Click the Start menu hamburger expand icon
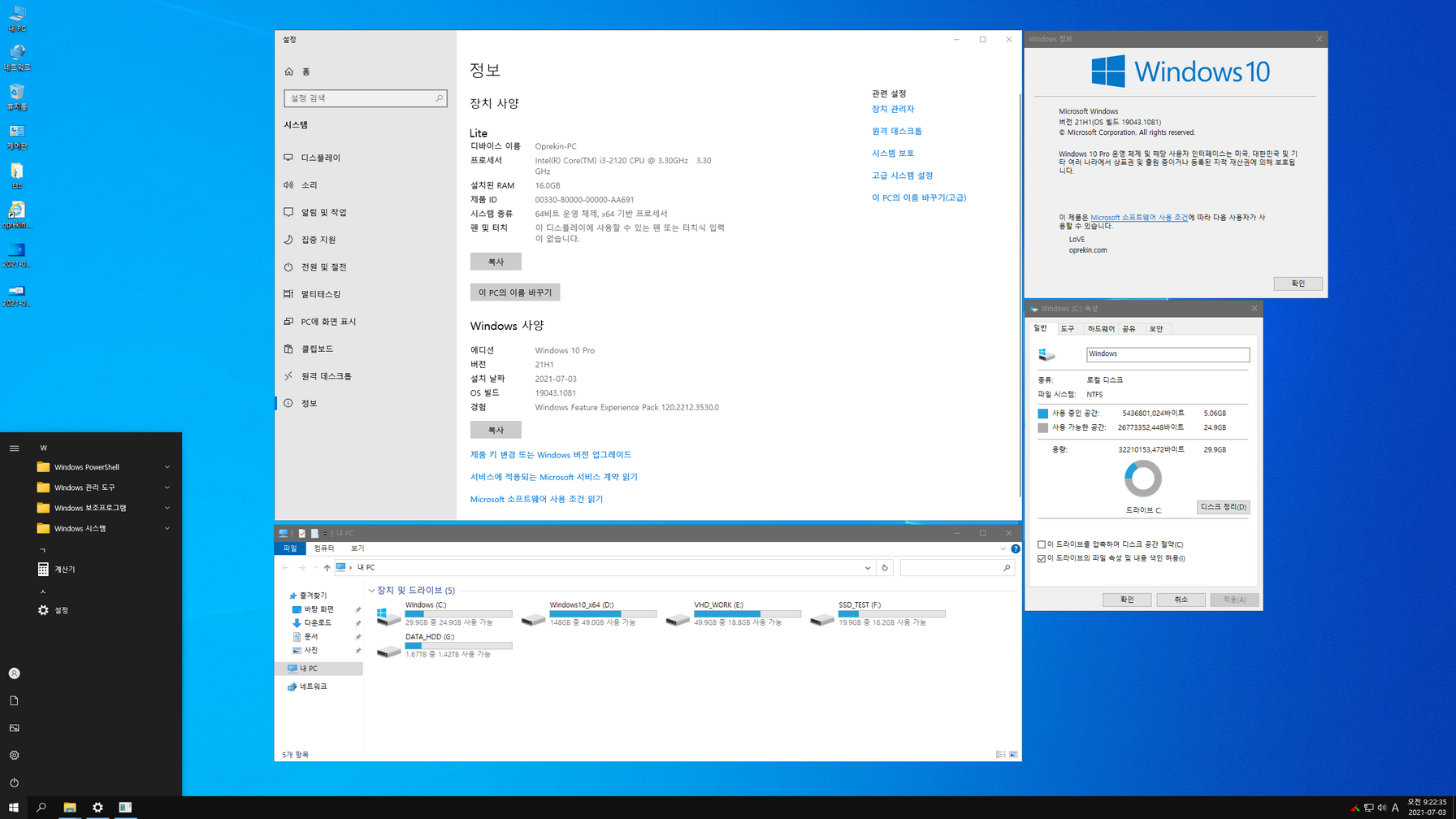Viewport: 1456px width, 819px height. point(14,448)
